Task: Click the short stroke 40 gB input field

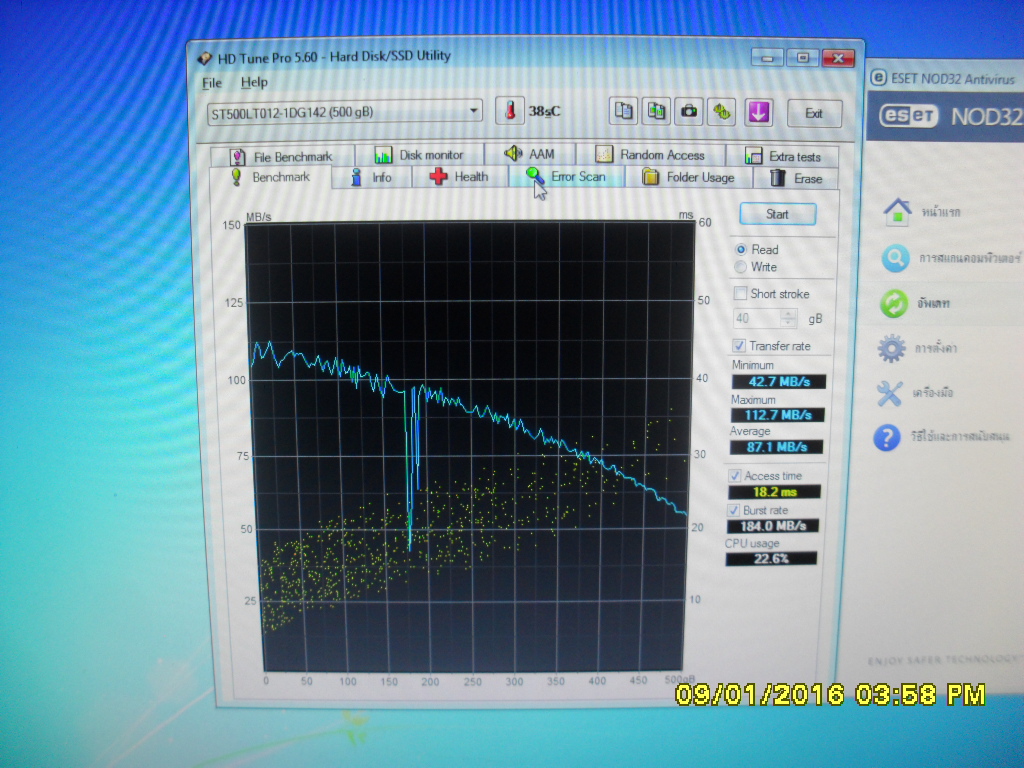Action: coord(757,318)
